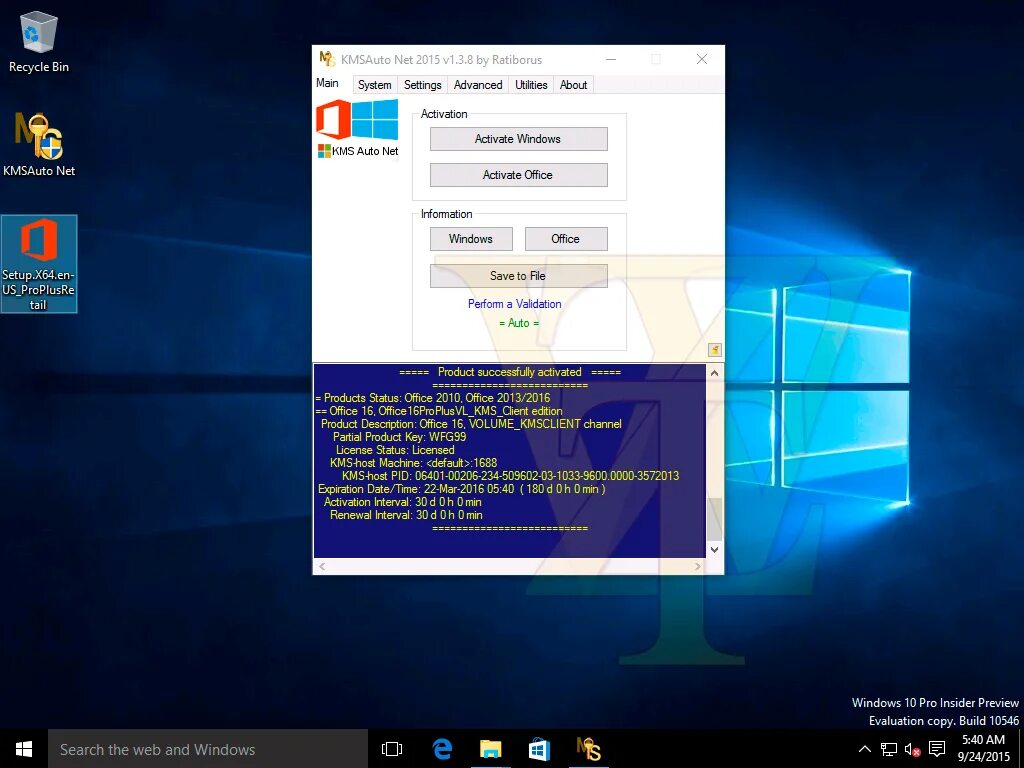Select the KMSAuto Net desktop shortcut

click(x=39, y=144)
